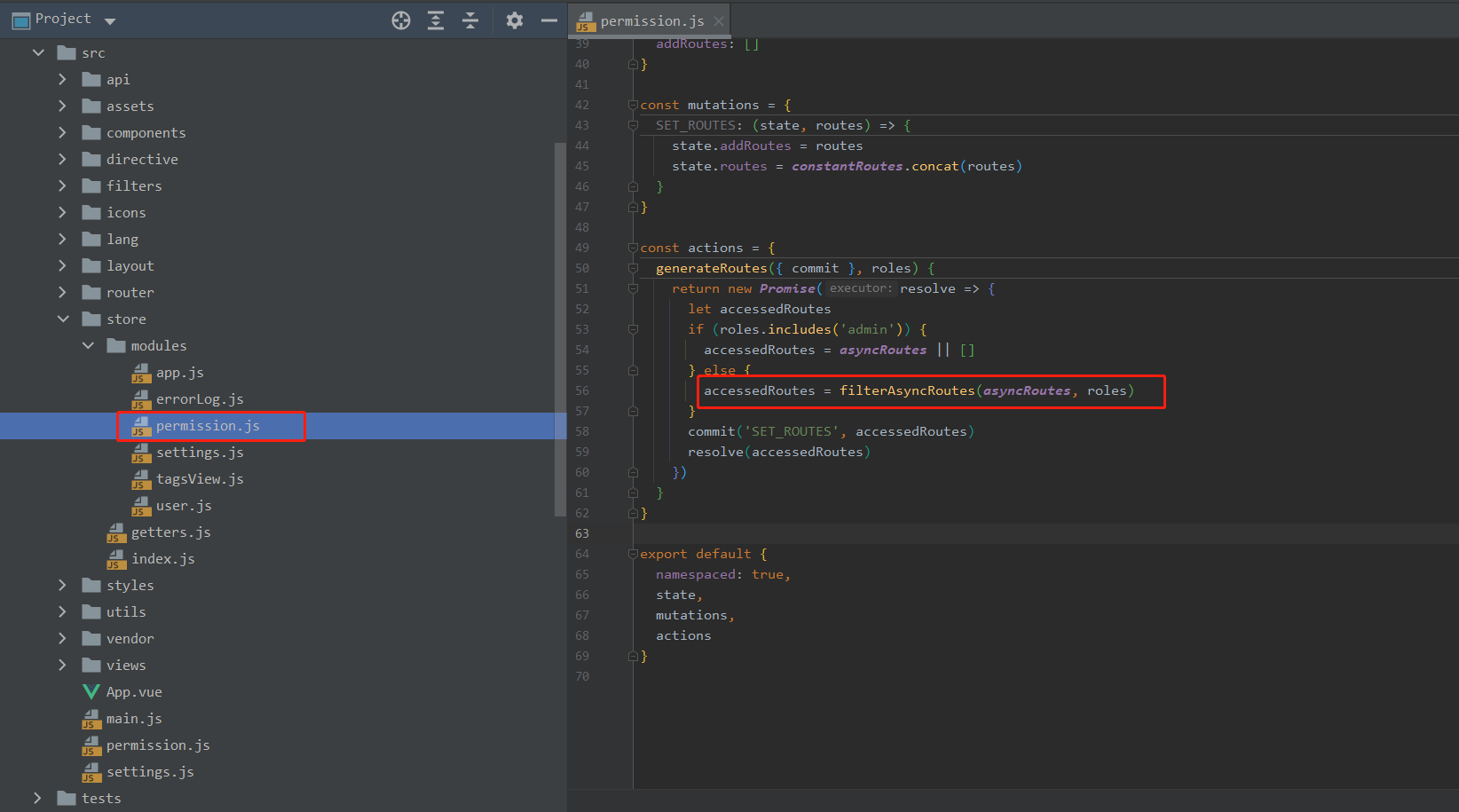
Task: Switch to the permission.js editor tab
Action: point(651,21)
